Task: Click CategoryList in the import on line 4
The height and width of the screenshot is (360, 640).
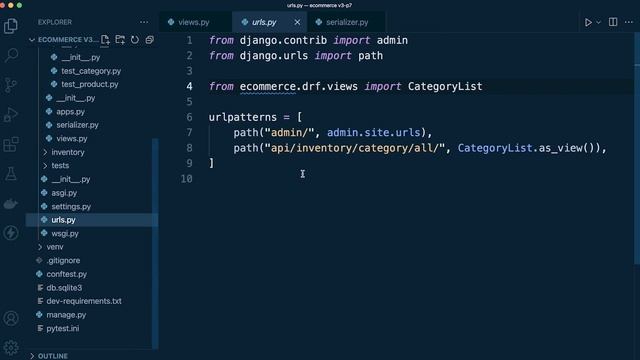Action: [445, 87]
